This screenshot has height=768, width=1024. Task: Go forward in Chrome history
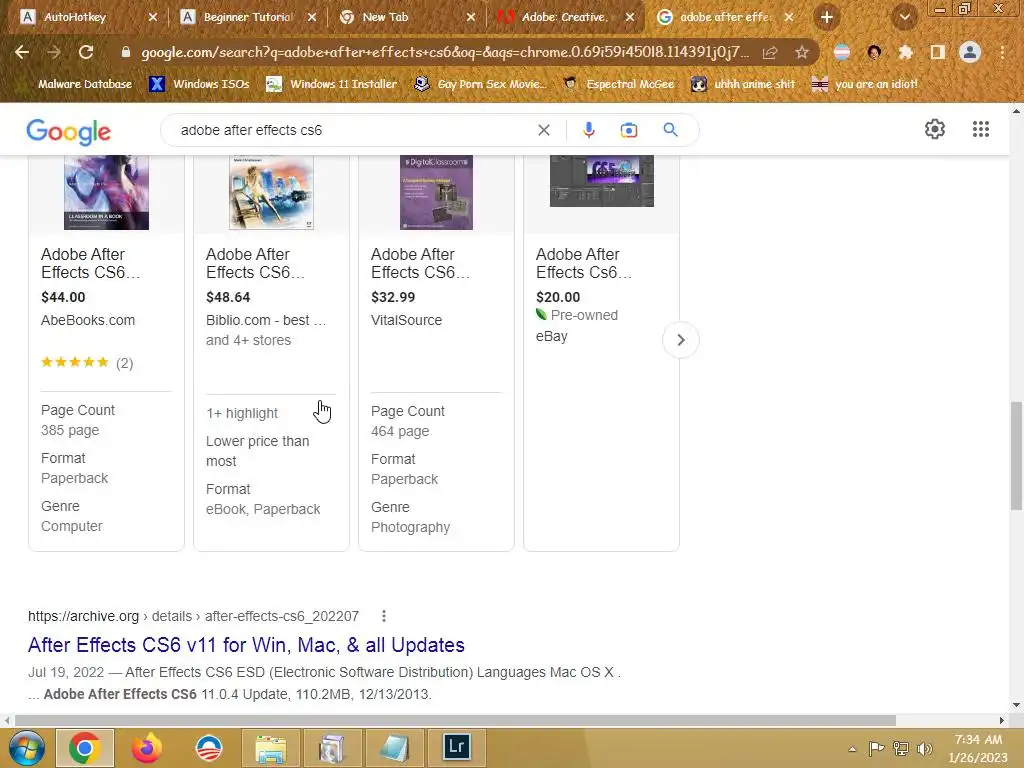coord(54,52)
